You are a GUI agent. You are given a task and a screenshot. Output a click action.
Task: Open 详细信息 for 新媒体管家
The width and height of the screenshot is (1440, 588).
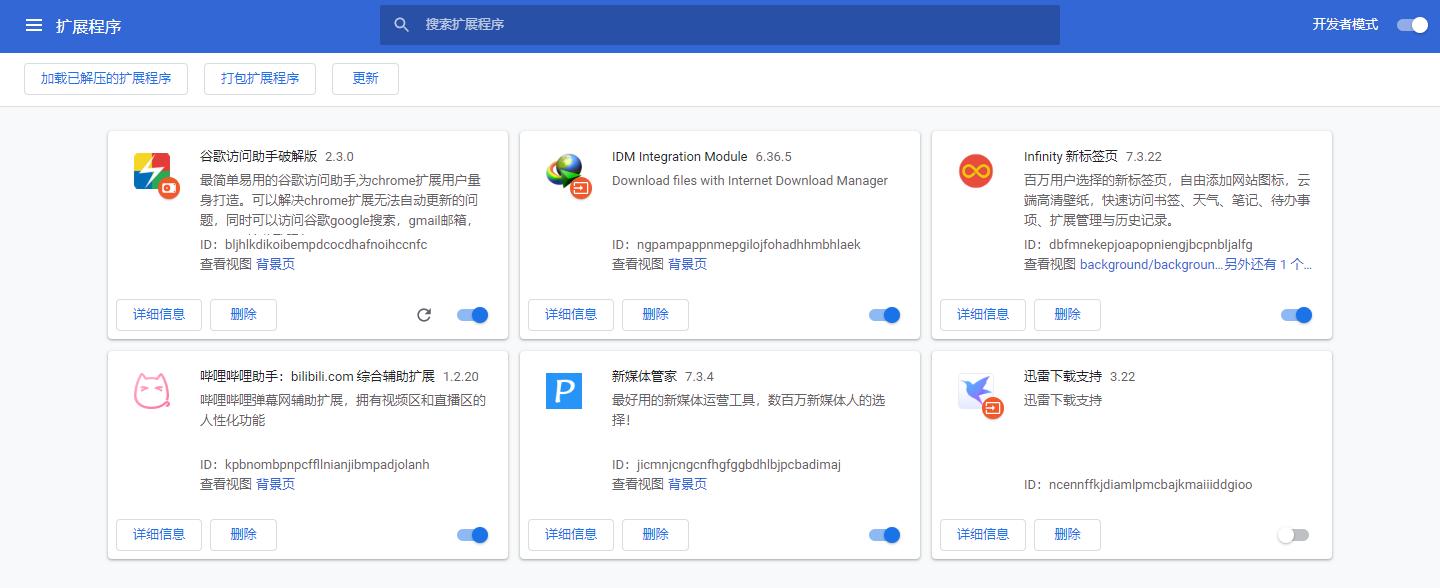[570, 534]
